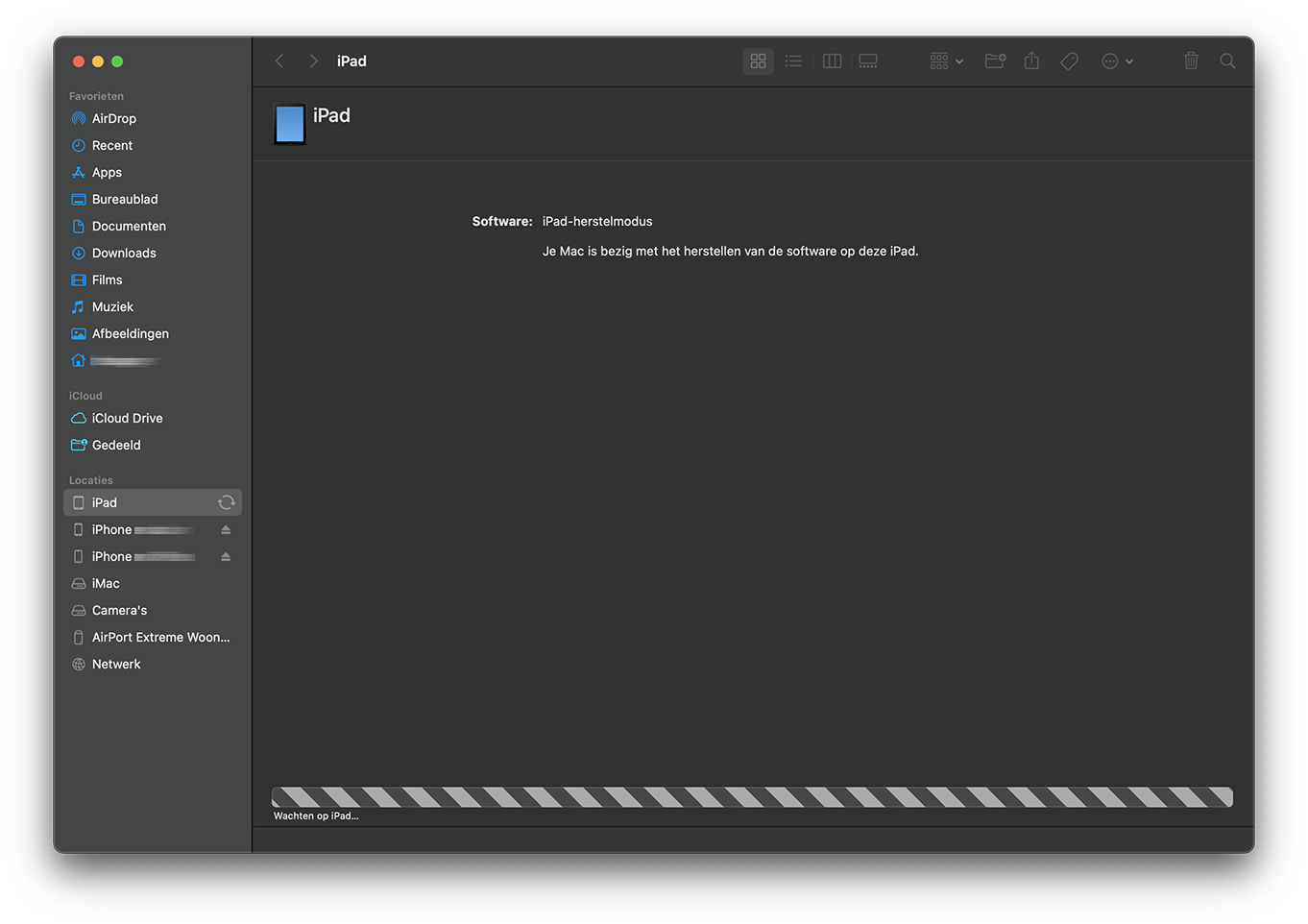Click the Locaties section header
Viewport: 1308px width, 924px height.
(91, 480)
